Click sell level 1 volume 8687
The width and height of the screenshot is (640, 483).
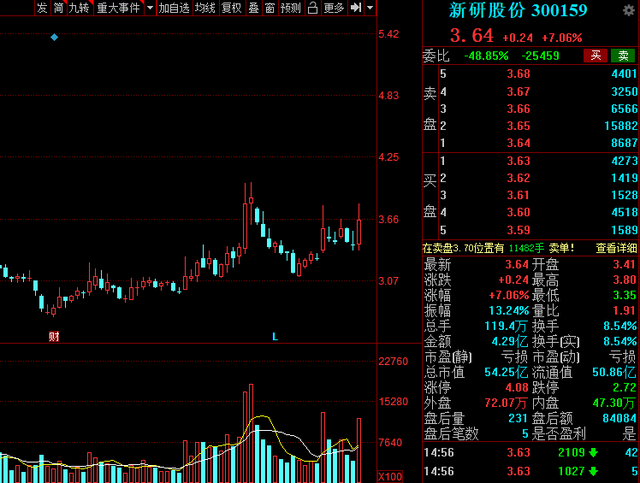tap(624, 143)
